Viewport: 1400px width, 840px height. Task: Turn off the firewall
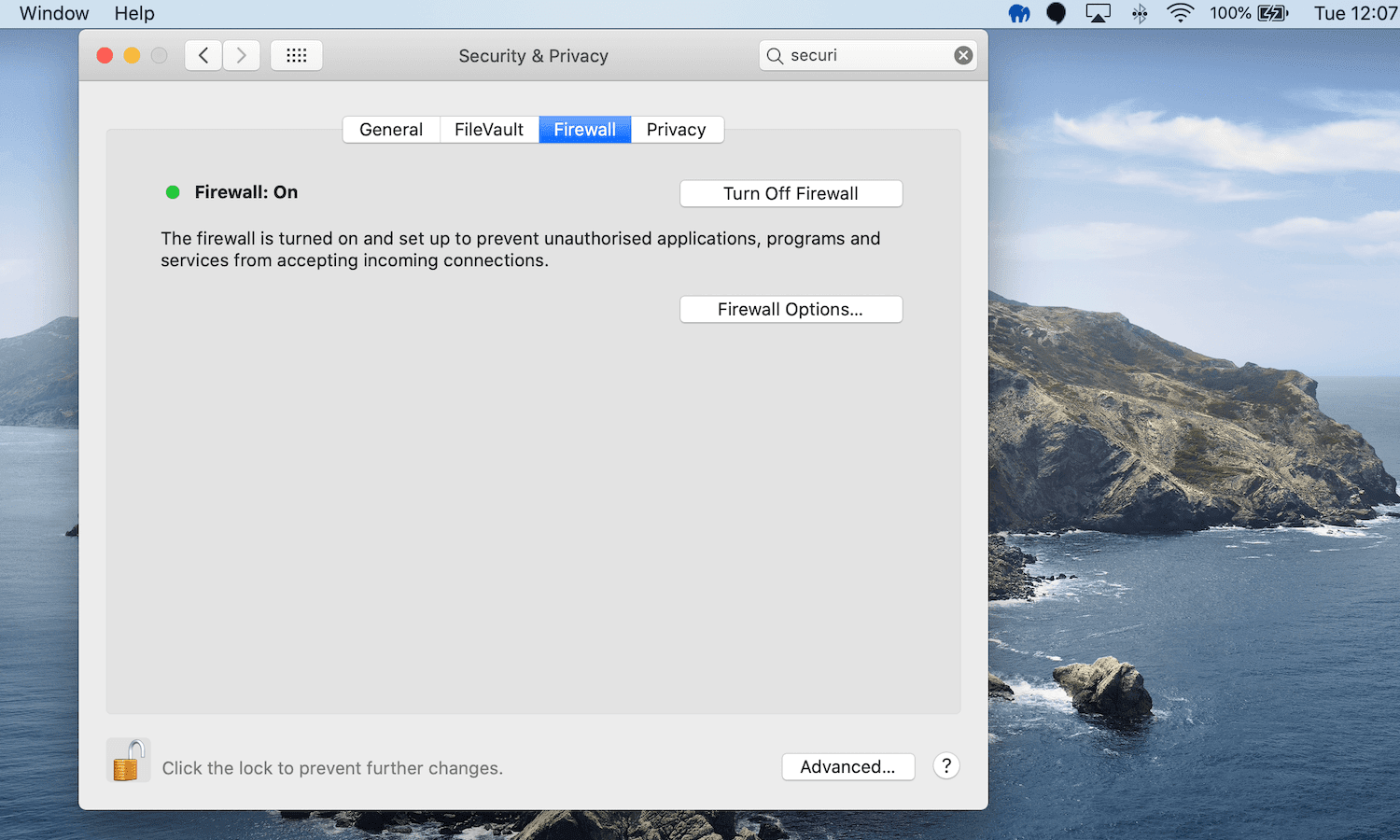coord(791,193)
